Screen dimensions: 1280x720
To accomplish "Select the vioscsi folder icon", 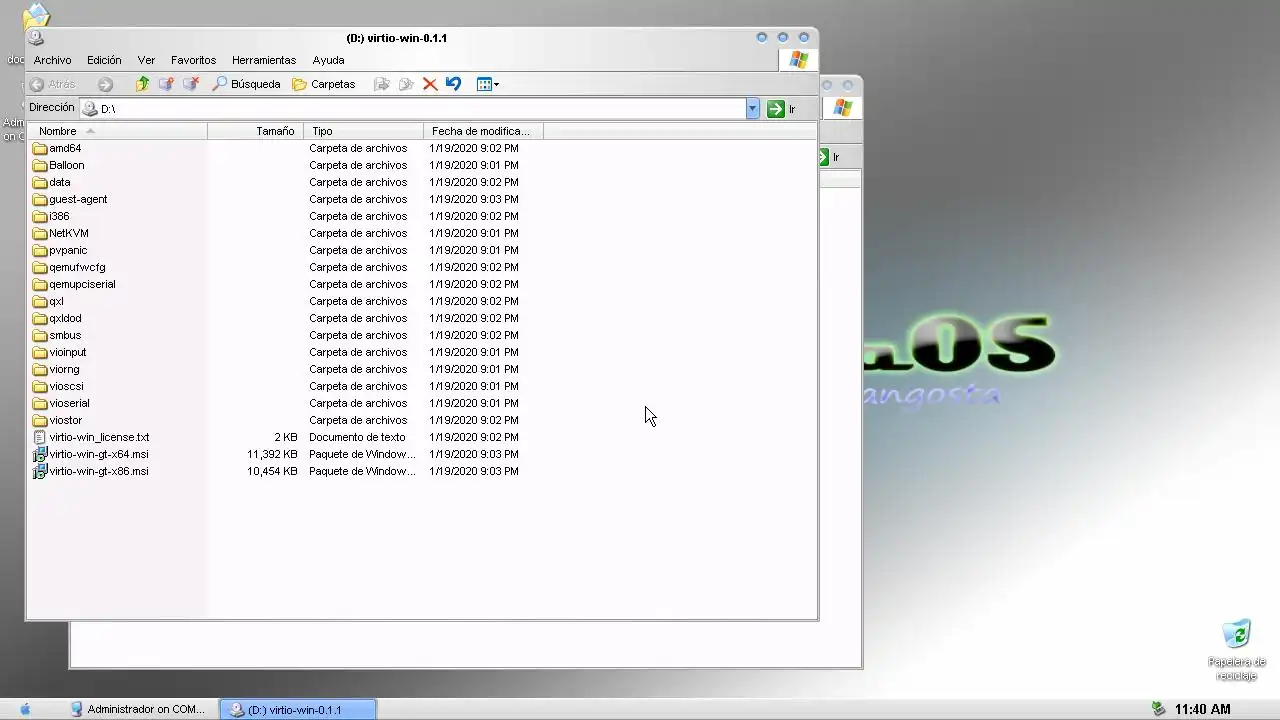I will coord(40,386).
